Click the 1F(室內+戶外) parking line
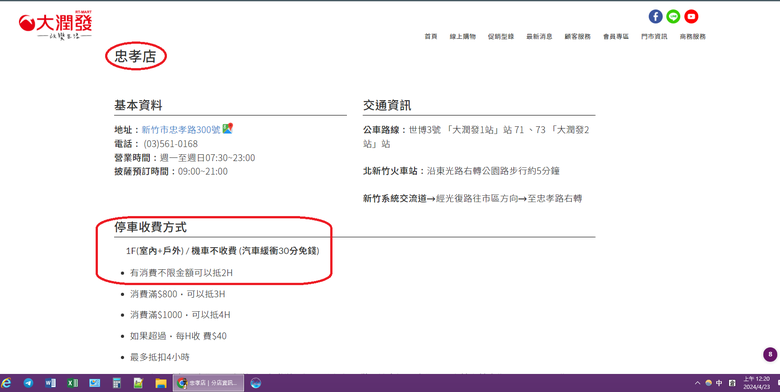Viewport: 780px width, 392px height. tap(222, 251)
